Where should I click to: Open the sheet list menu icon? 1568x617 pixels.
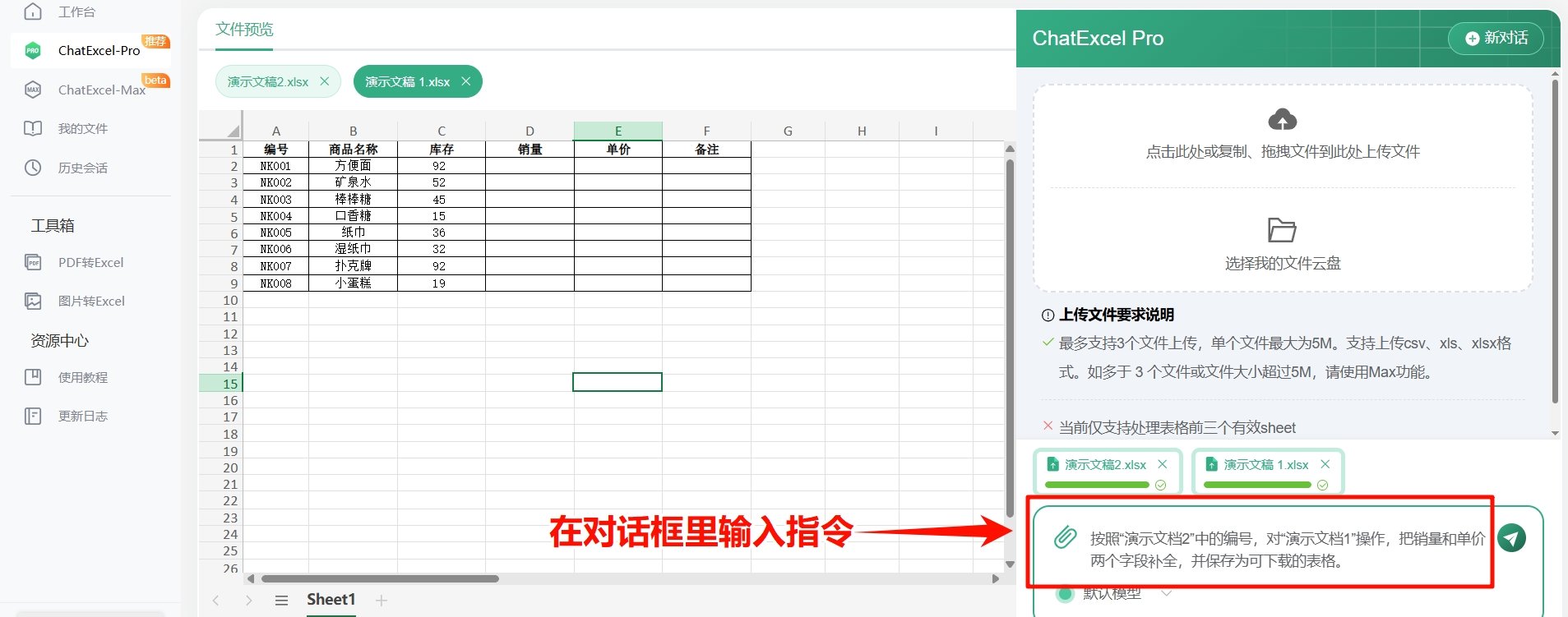[x=281, y=601]
